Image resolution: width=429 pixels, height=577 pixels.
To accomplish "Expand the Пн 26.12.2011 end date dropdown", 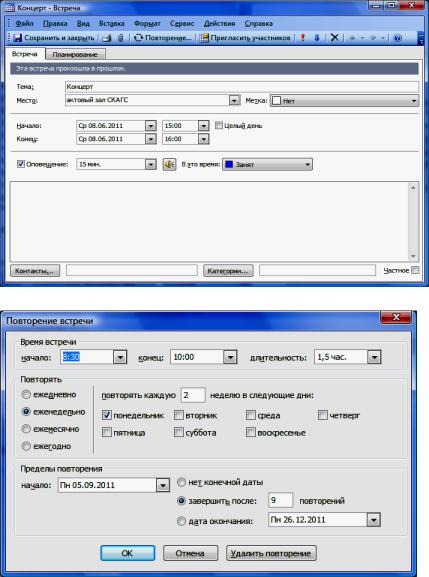I will pos(374,520).
